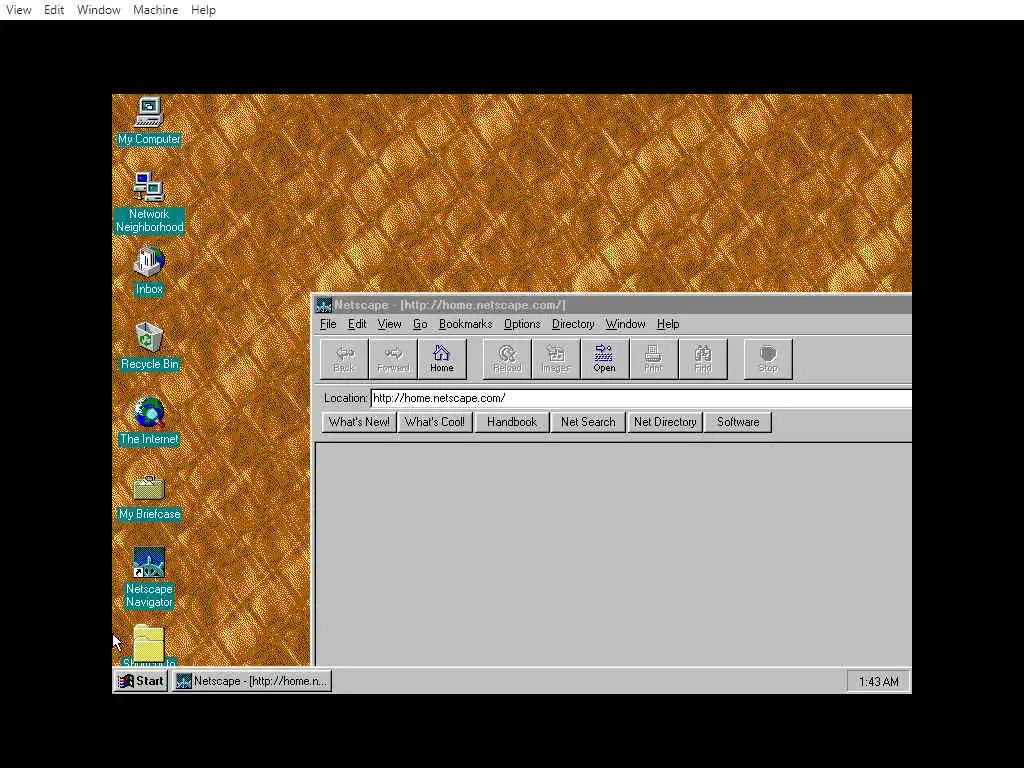Open the Options menu

(522, 324)
